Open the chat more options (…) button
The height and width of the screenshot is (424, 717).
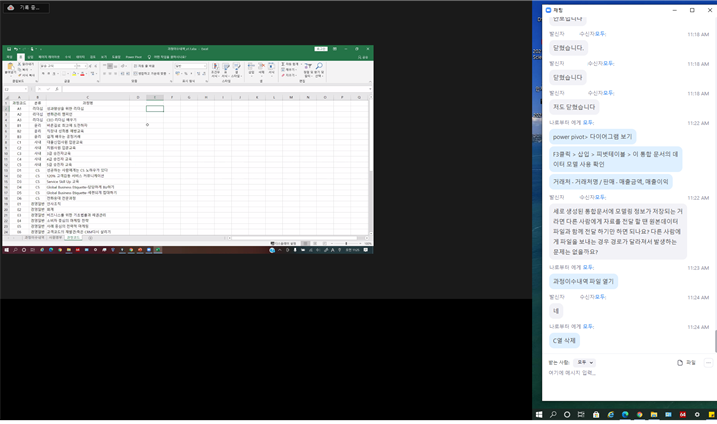(x=708, y=362)
